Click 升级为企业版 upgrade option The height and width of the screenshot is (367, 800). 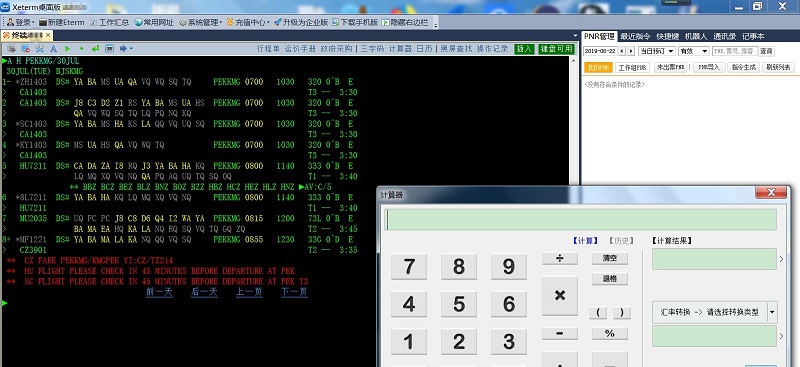click(301, 22)
